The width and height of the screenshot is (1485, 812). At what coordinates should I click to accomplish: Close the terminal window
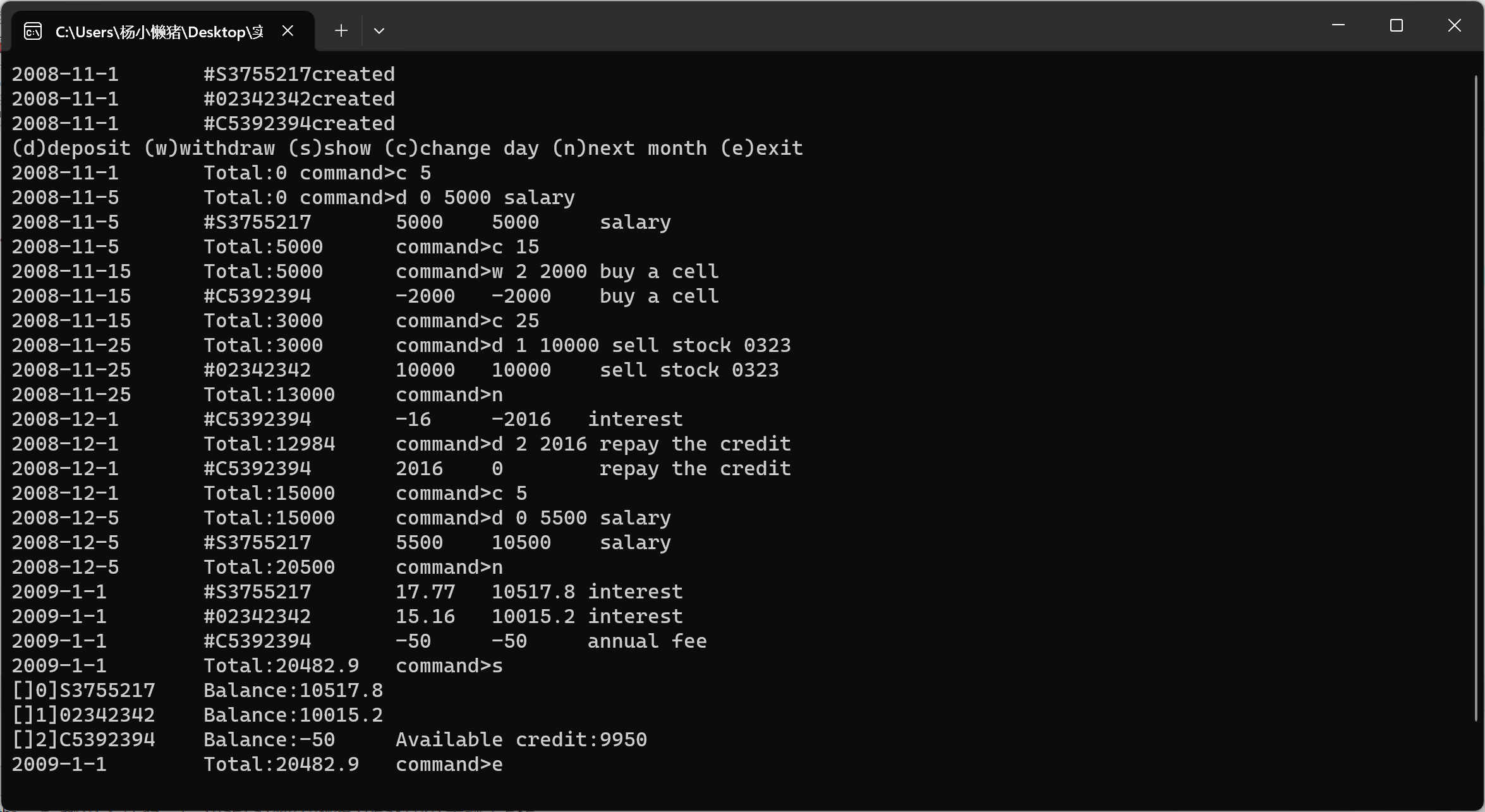point(1454,25)
